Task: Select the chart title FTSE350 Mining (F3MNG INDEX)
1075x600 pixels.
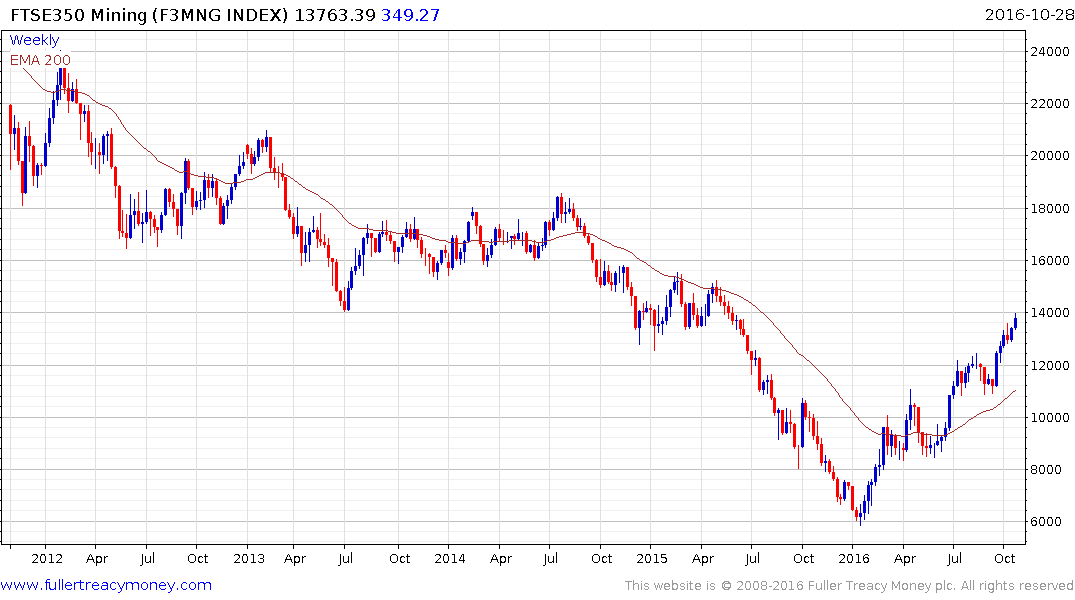Action: tap(149, 14)
